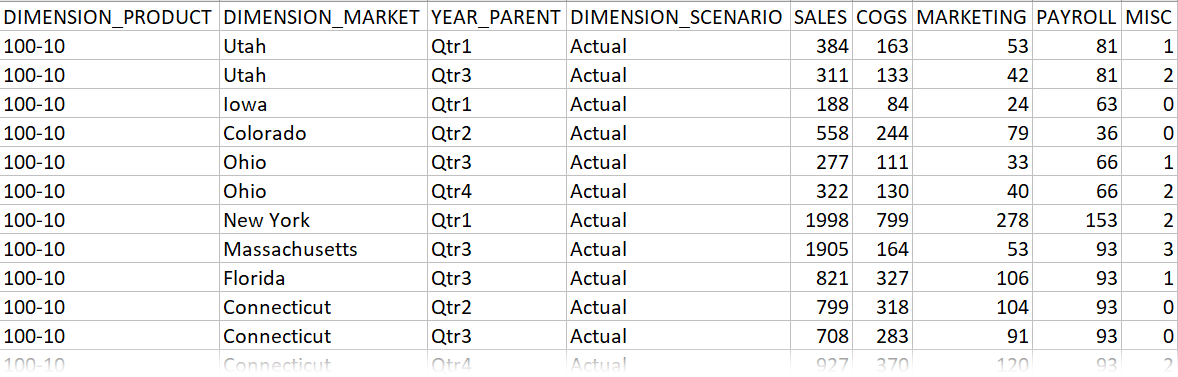Select the DIMENSION_MARKET column header
The width and height of the screenshot is (1178, 377).
(323, 17)
